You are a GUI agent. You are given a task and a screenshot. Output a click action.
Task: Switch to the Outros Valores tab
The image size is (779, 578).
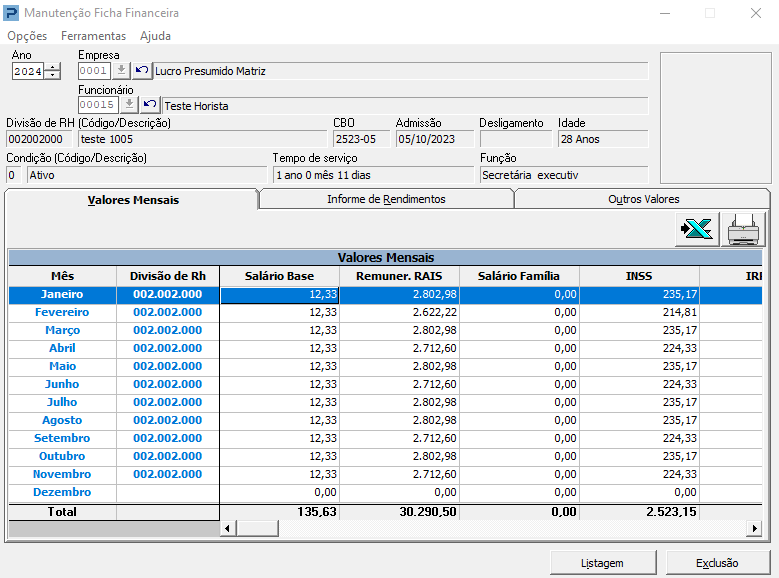click(643, 199)
